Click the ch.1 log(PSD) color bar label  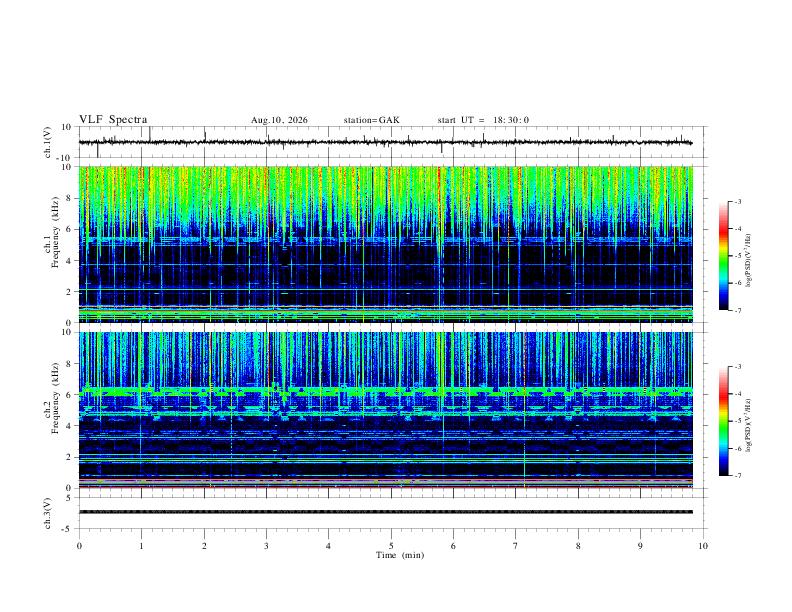[x=749, y=261]
